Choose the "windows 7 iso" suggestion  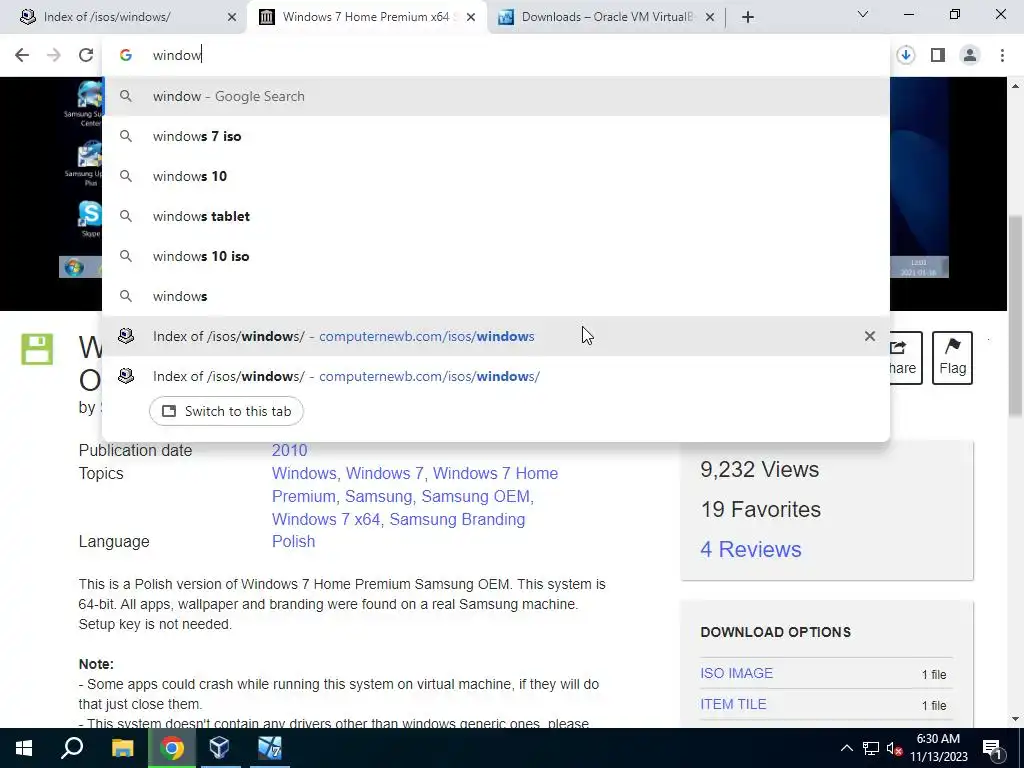(496, 136)
